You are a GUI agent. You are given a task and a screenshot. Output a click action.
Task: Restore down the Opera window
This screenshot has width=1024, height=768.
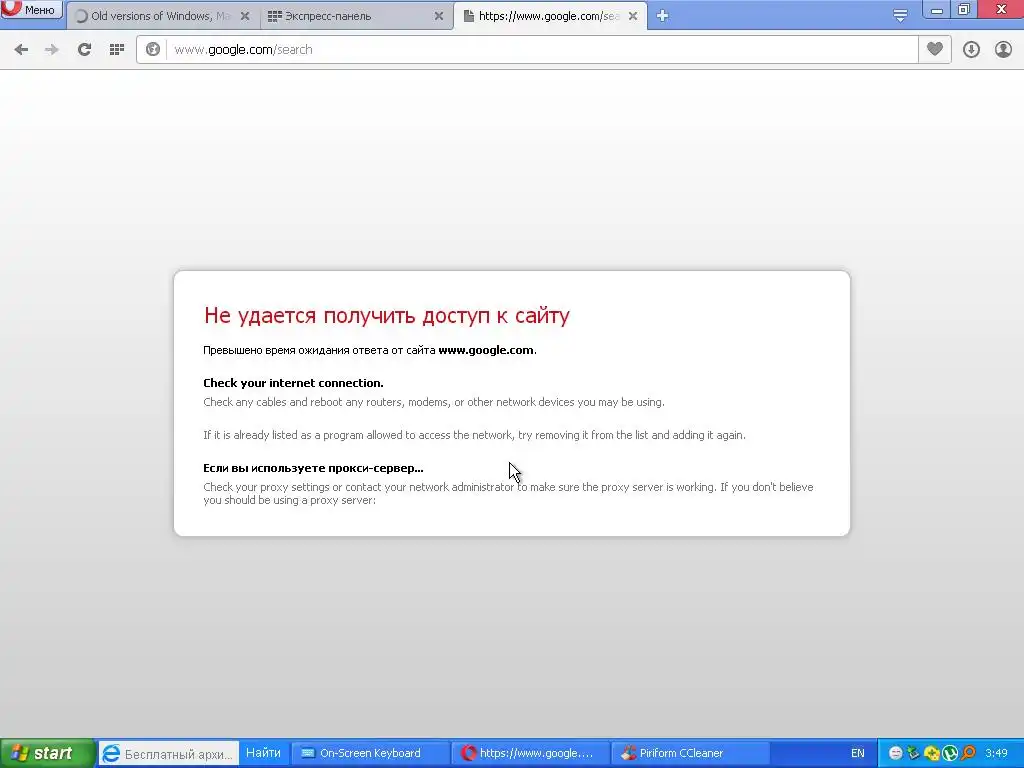pos(963,10)
